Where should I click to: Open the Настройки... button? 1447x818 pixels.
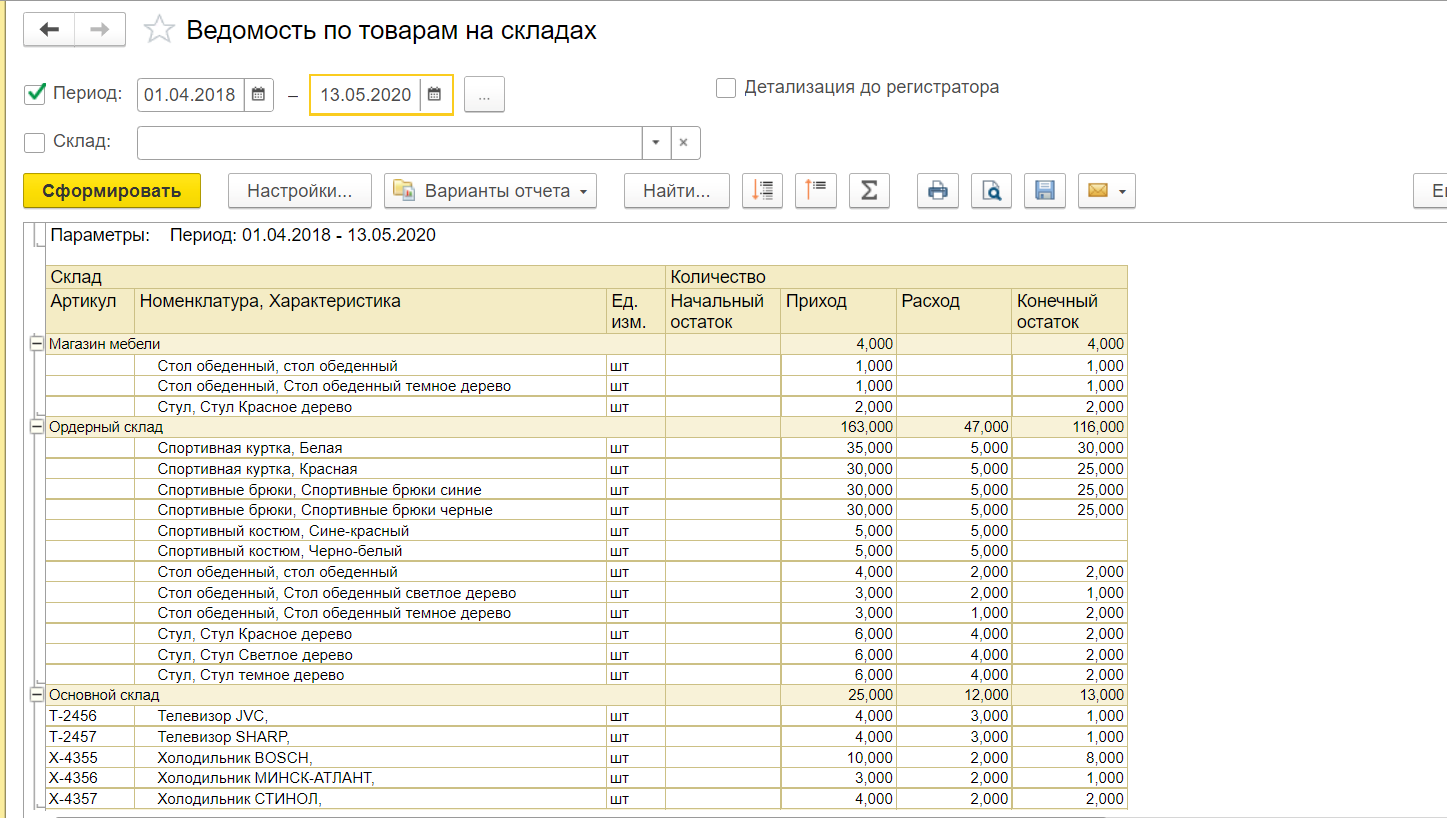point(299,190)
